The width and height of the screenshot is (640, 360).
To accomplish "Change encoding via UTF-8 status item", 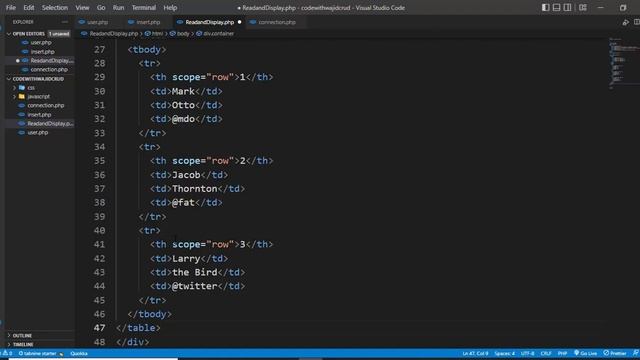I will (x=527, y=353).
